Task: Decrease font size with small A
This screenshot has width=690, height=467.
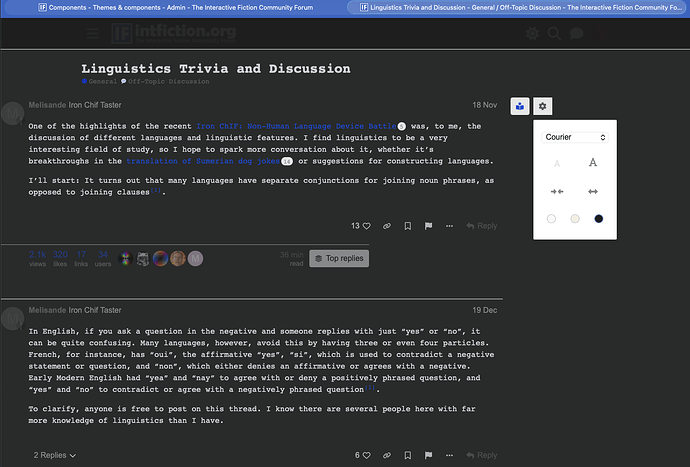Action: tap(557, 163)
